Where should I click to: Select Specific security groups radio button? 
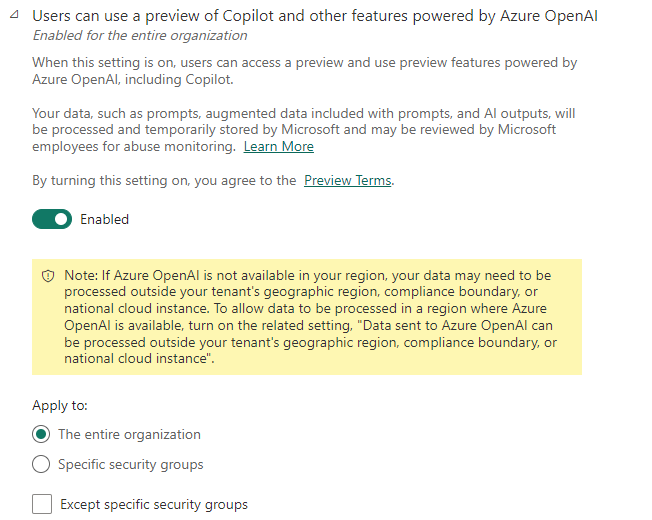click(x=41, y=464)
